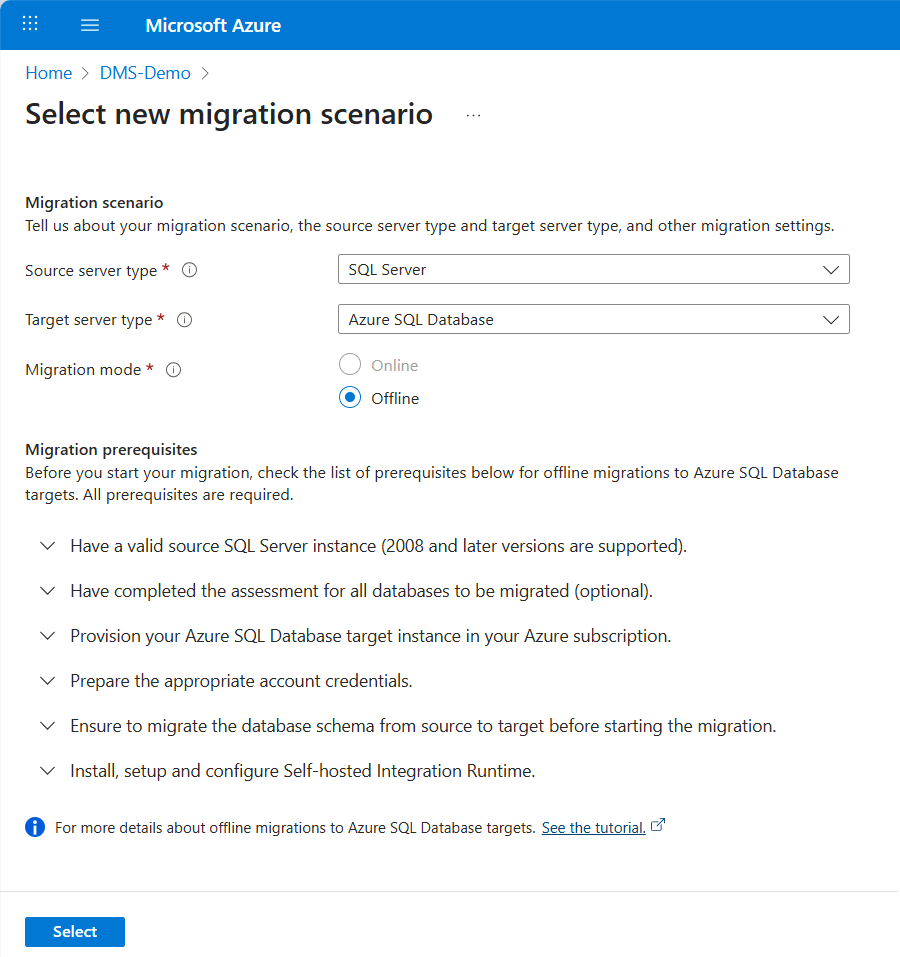Click the external link icon after the tutorial link
The image size is (900, 957).
(x=658, y=825)
